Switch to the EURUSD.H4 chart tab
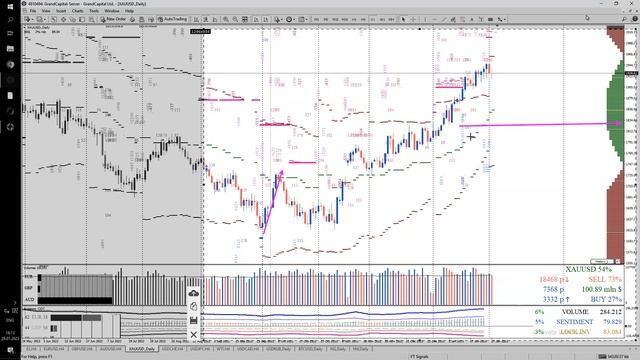640x360 pixels. click(x=53, y=349)
